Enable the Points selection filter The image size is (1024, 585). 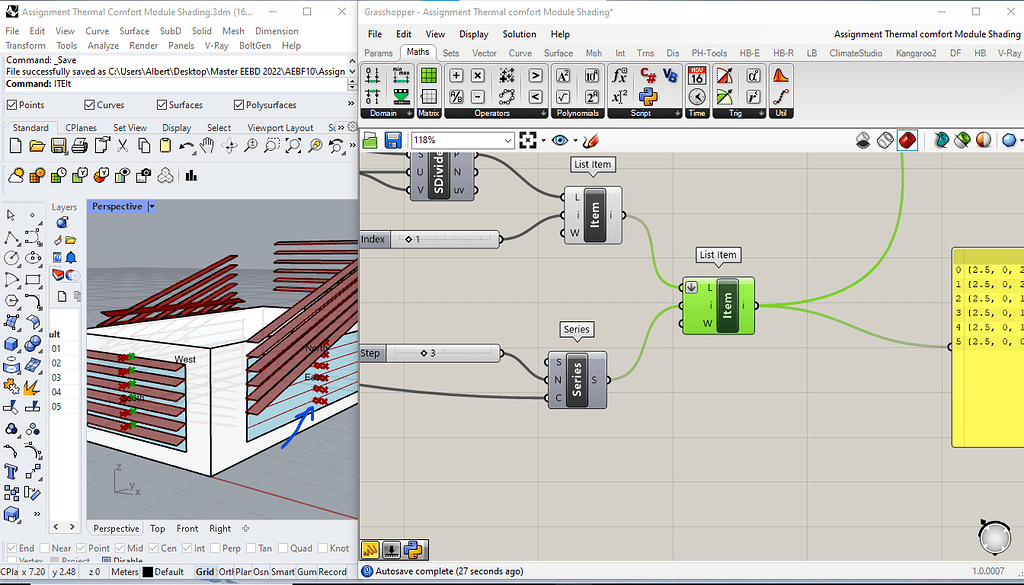tap(13, 104)
